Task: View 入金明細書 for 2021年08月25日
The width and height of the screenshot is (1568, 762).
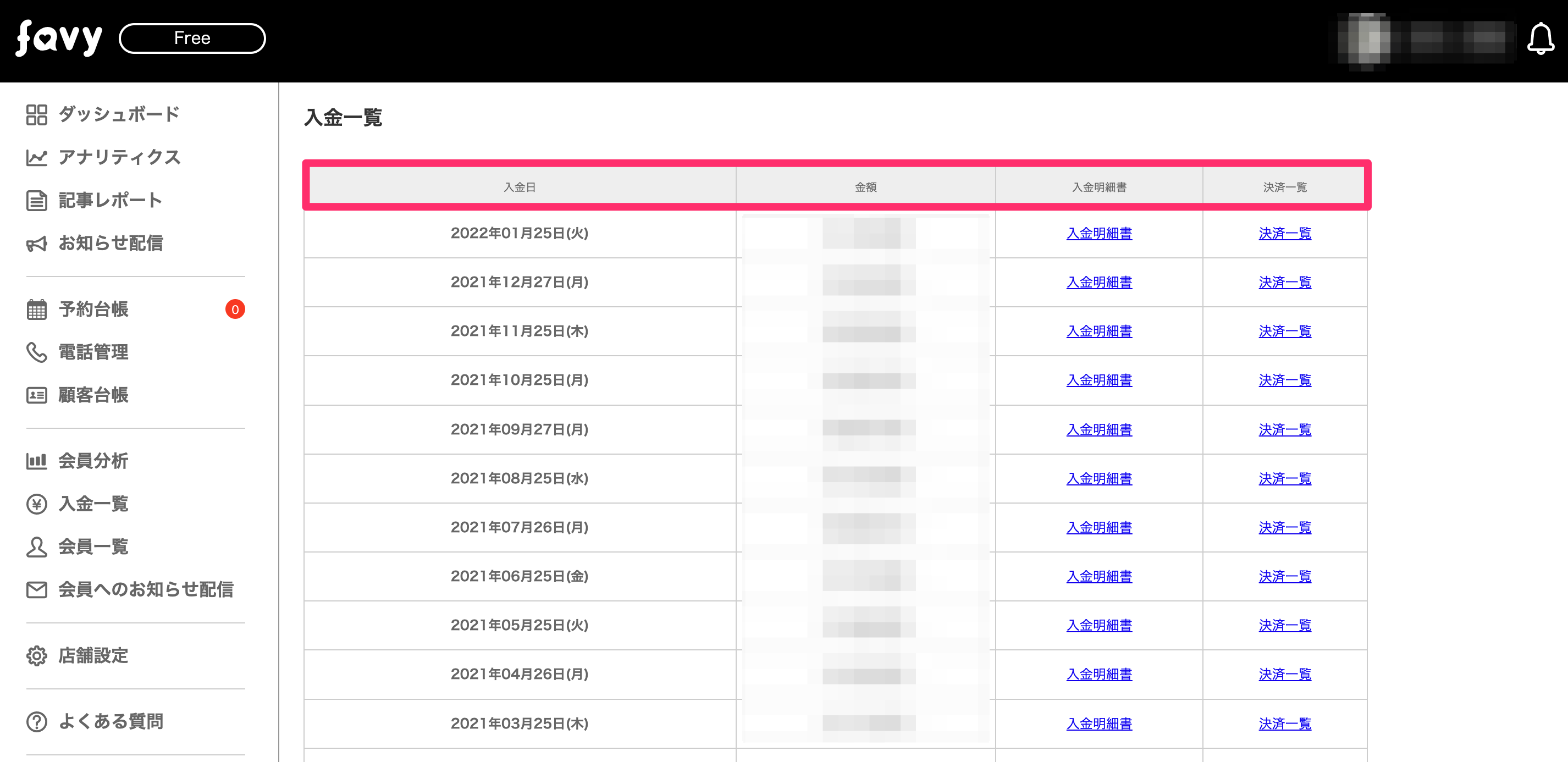Action: pyautogui.click(x=1098, y=478)
